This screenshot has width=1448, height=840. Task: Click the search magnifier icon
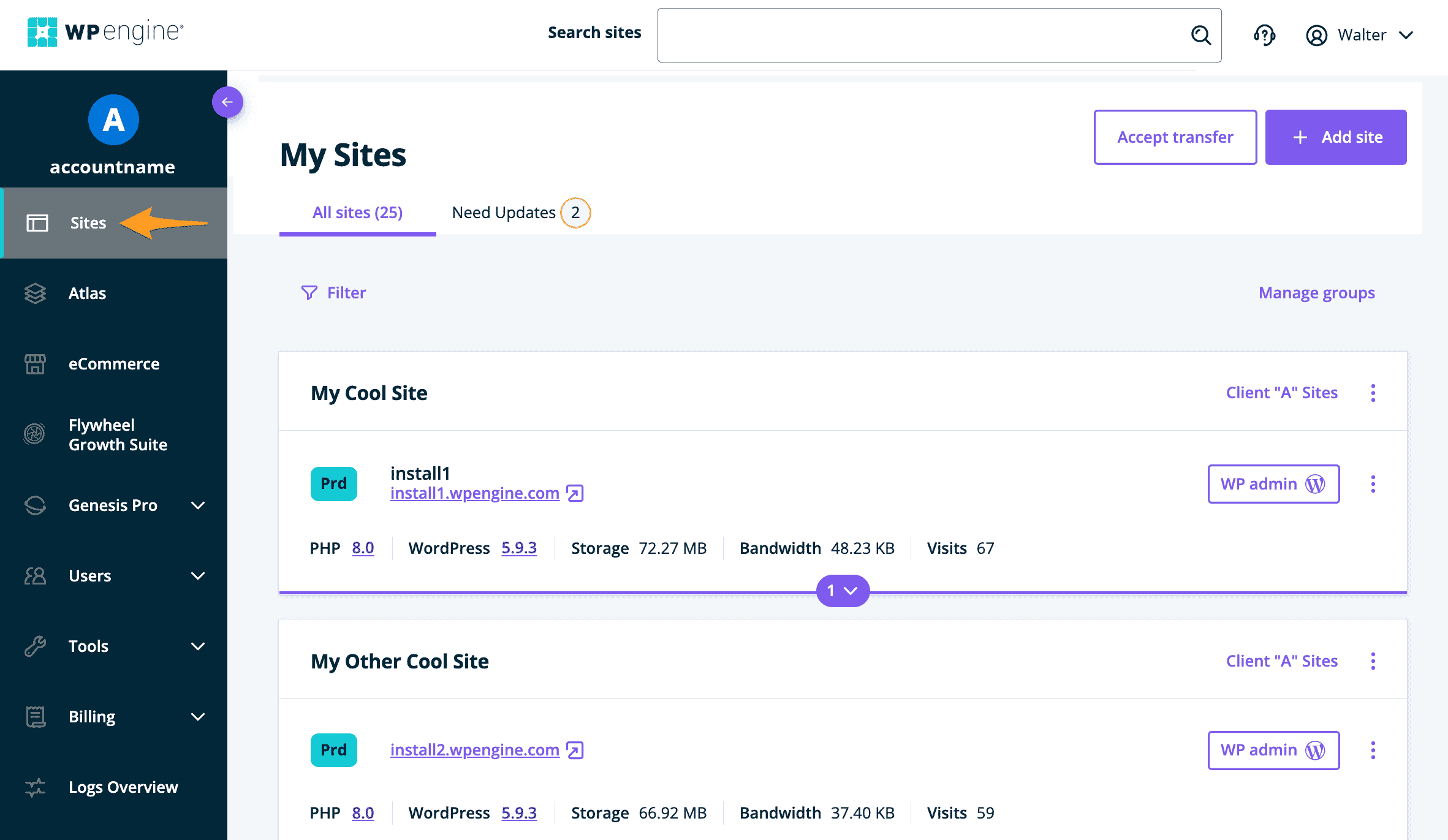pyautogui.click(x=1200, y=35)
